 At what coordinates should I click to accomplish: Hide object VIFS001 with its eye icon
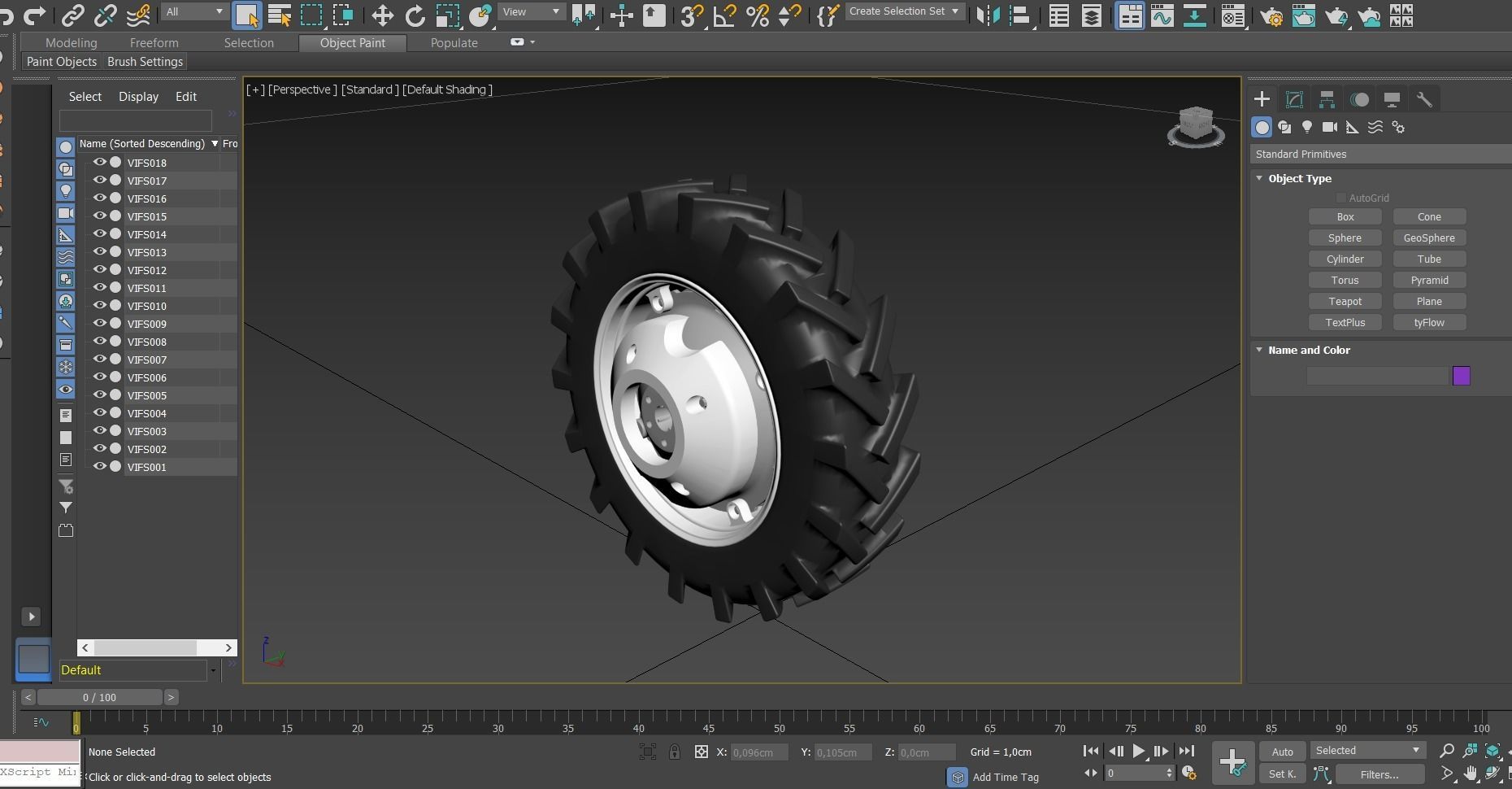(99, 466)
